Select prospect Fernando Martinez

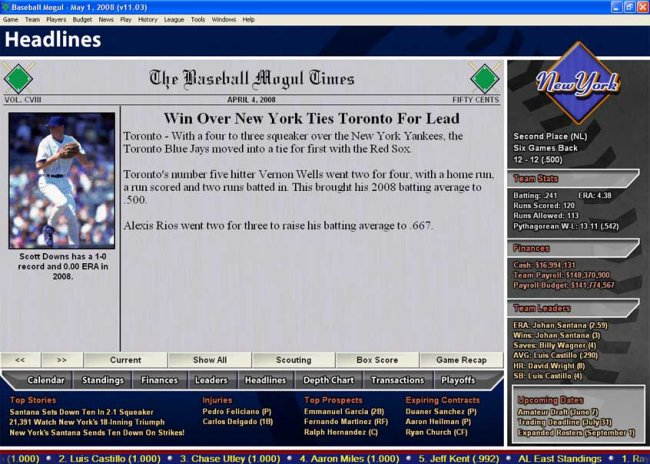click(346, 422)
